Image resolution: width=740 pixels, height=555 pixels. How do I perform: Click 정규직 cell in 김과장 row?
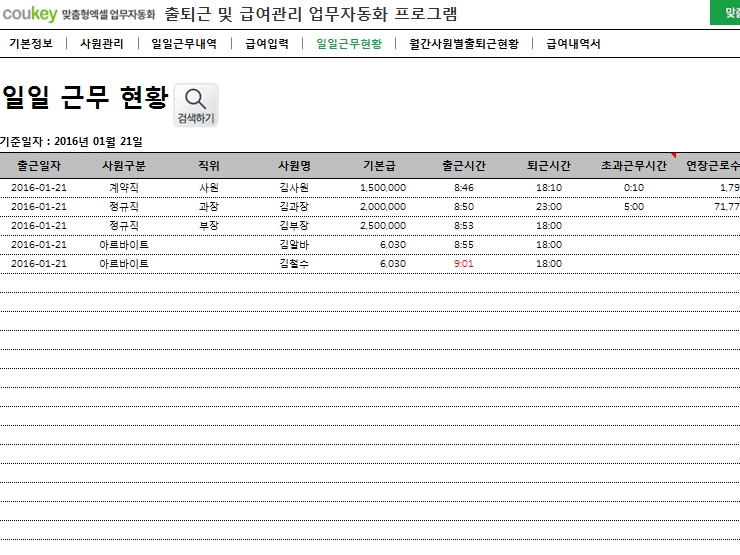point(124,207)
